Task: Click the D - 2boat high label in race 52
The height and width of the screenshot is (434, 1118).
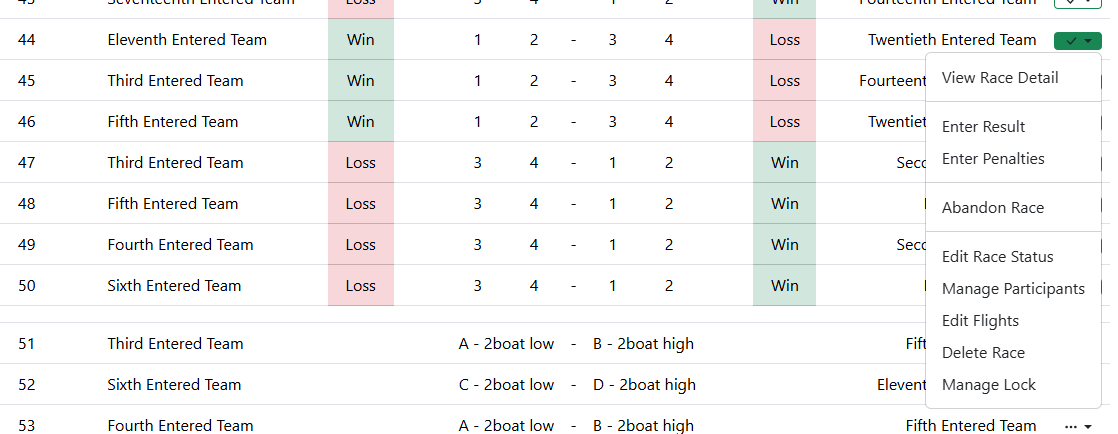Action: click(644, 385)
